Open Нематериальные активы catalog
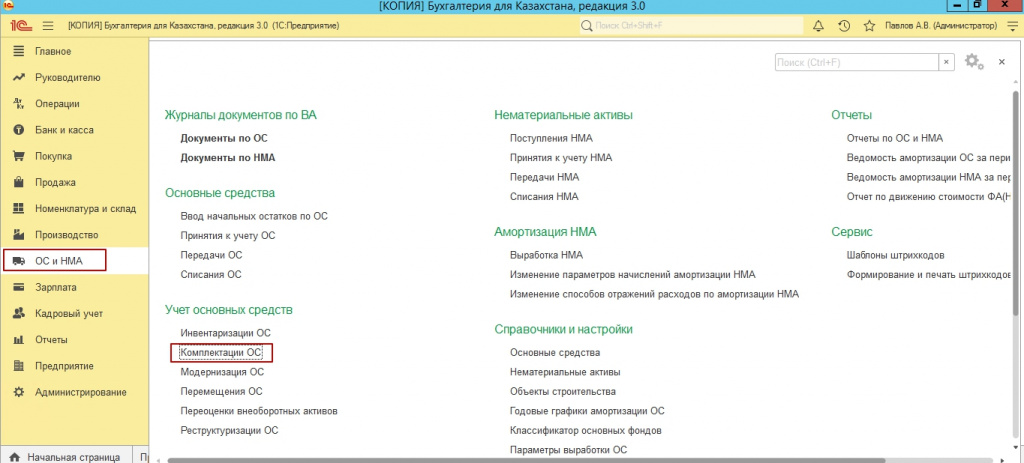The height and width of the screenshot is (463, 1024). tap(565, 372)
